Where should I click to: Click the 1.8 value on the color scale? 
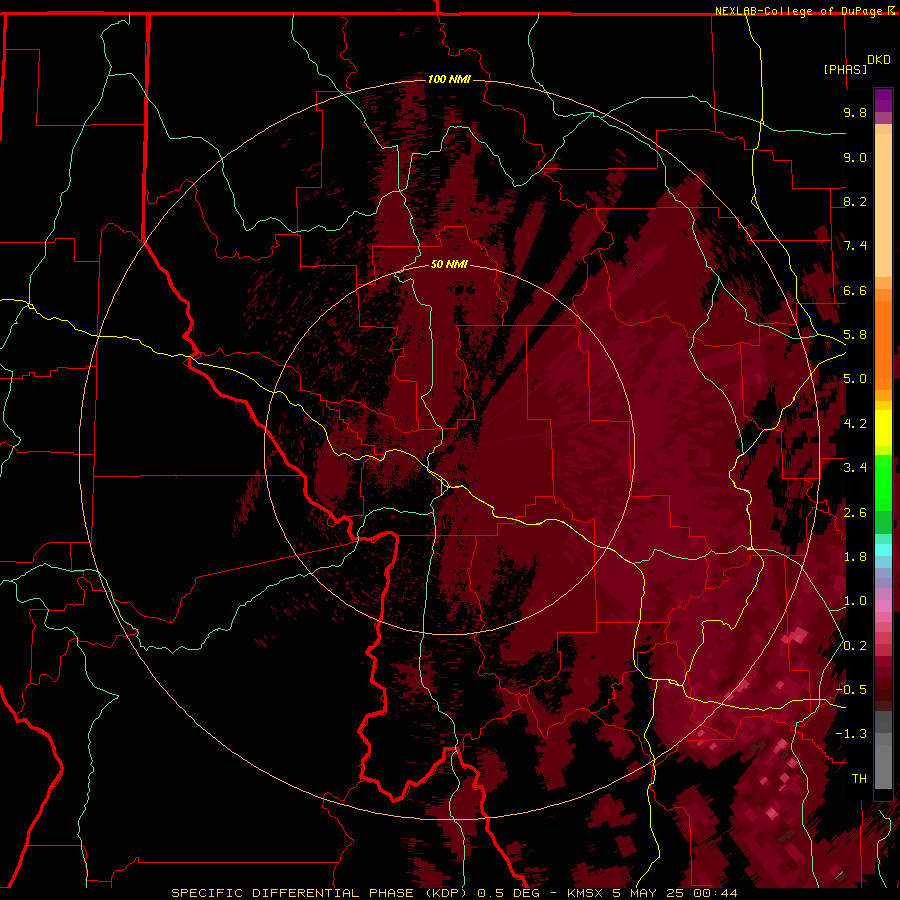pos(855,557)
